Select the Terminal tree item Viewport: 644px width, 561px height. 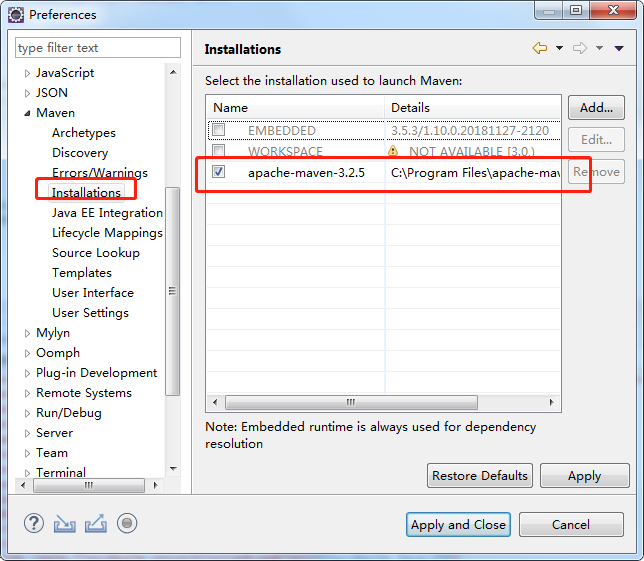click(61, 473)
